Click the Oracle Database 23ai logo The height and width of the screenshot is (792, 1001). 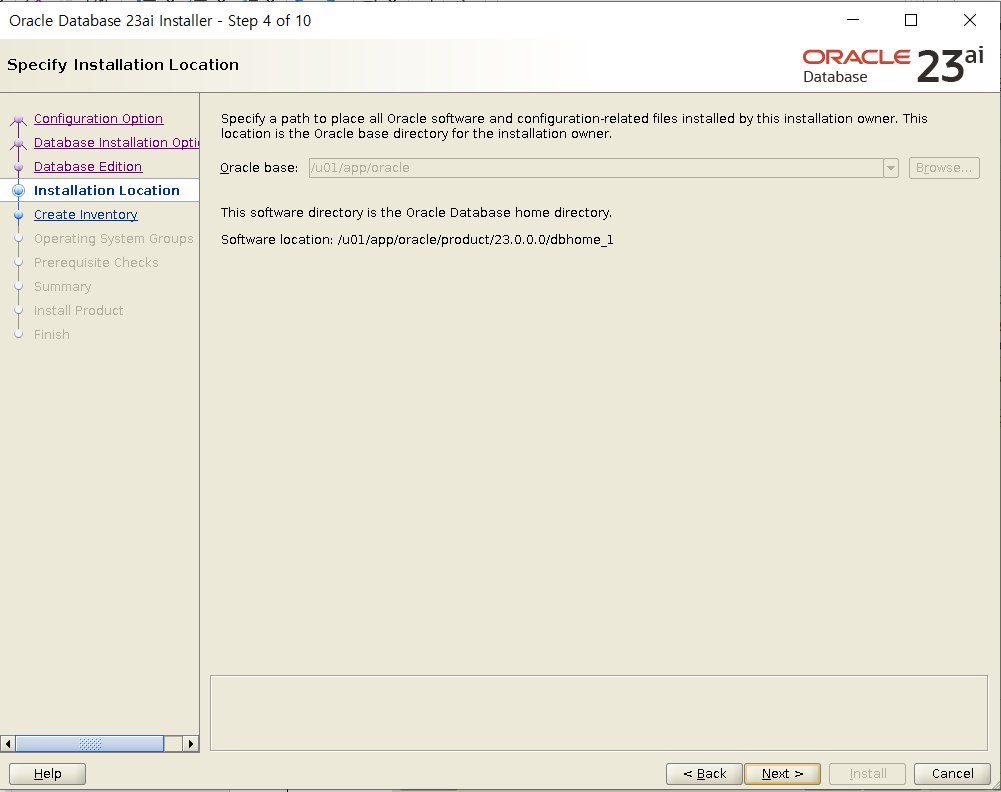pyautogui.click(x=892, y=65)
